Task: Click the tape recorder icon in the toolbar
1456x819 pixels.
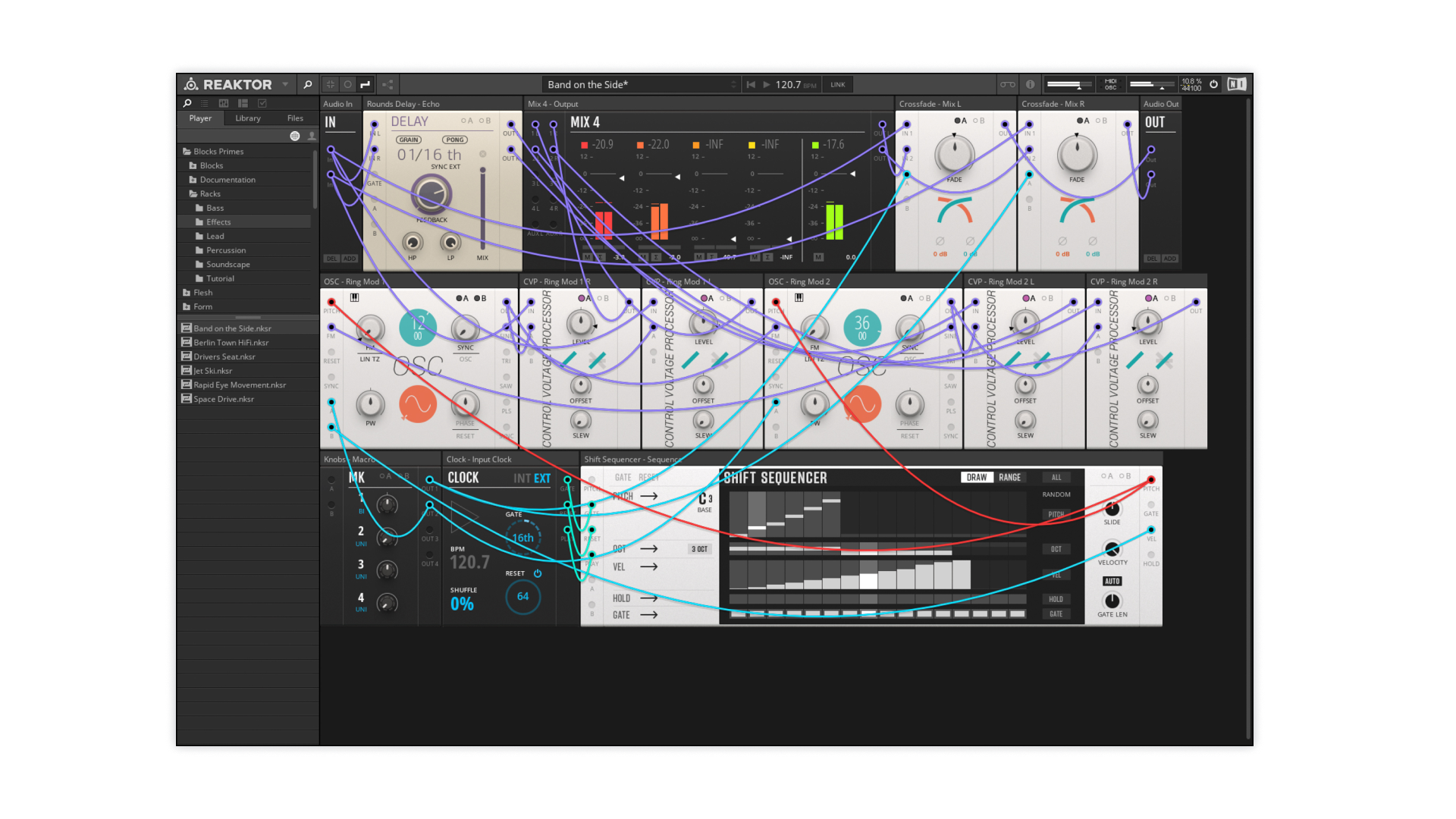Action: (x=1007, y=84)
